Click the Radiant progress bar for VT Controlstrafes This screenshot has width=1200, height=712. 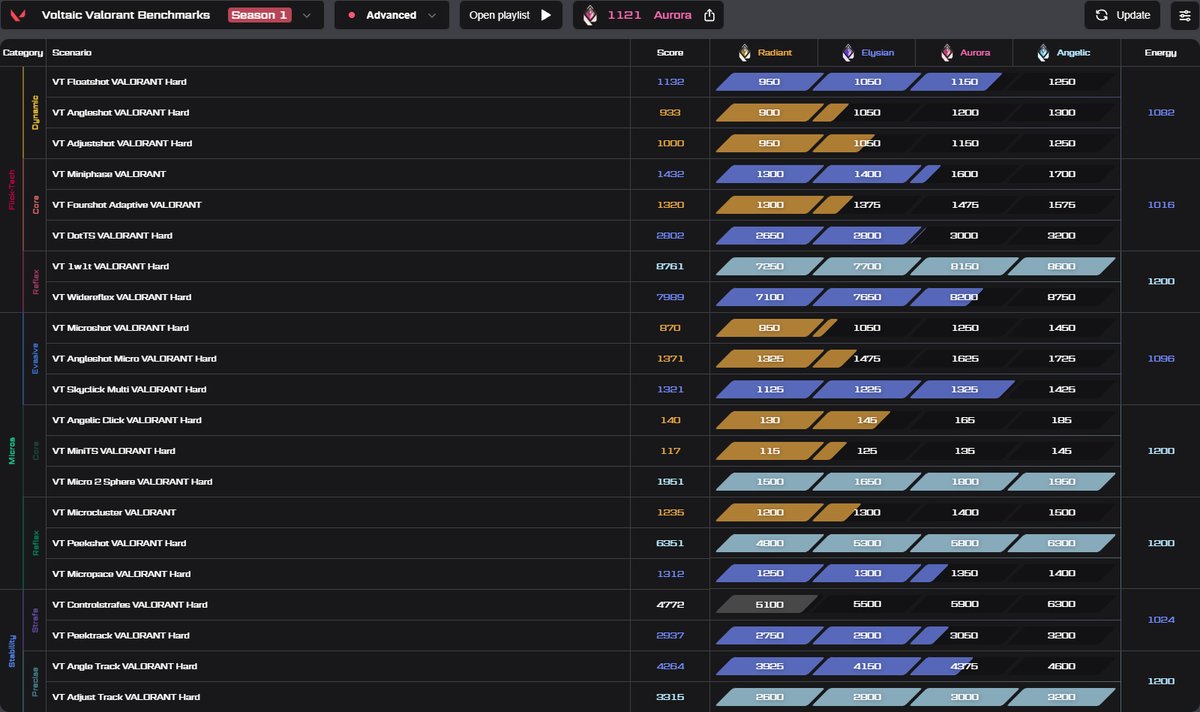pos(768,605)
